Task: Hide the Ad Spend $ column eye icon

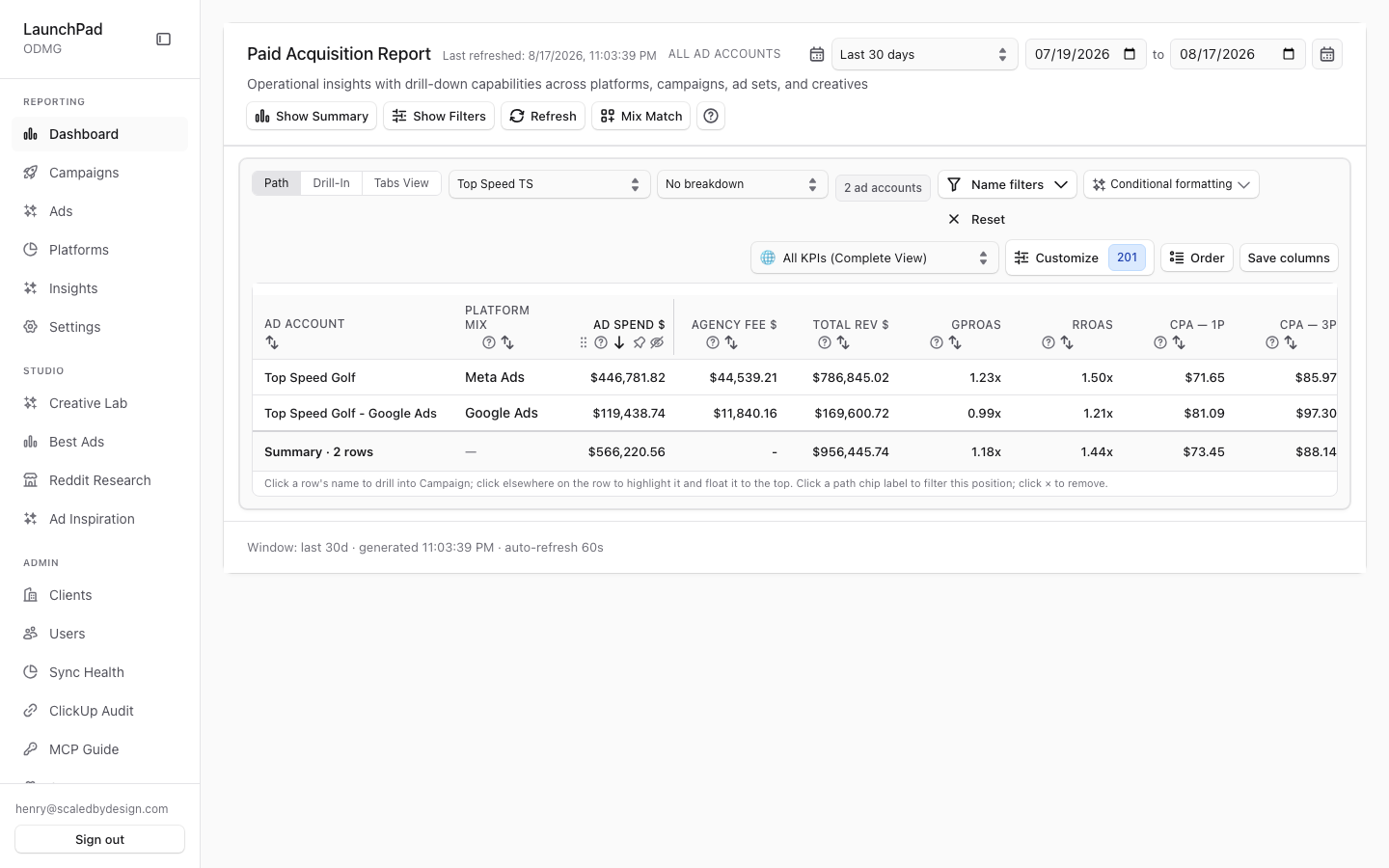Action: [657, 342]
